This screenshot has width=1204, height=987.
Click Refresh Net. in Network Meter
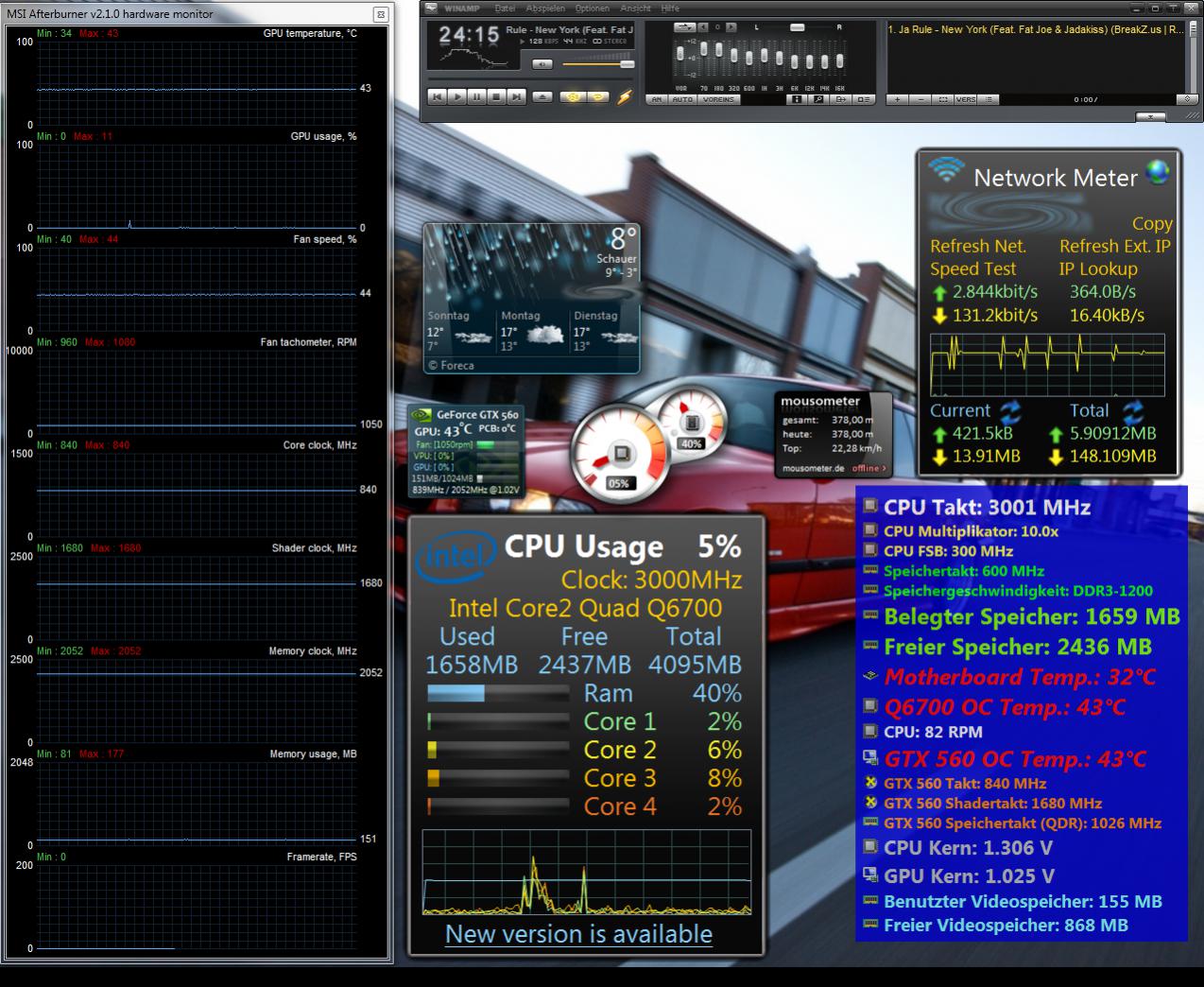click(x=977, y=246)
